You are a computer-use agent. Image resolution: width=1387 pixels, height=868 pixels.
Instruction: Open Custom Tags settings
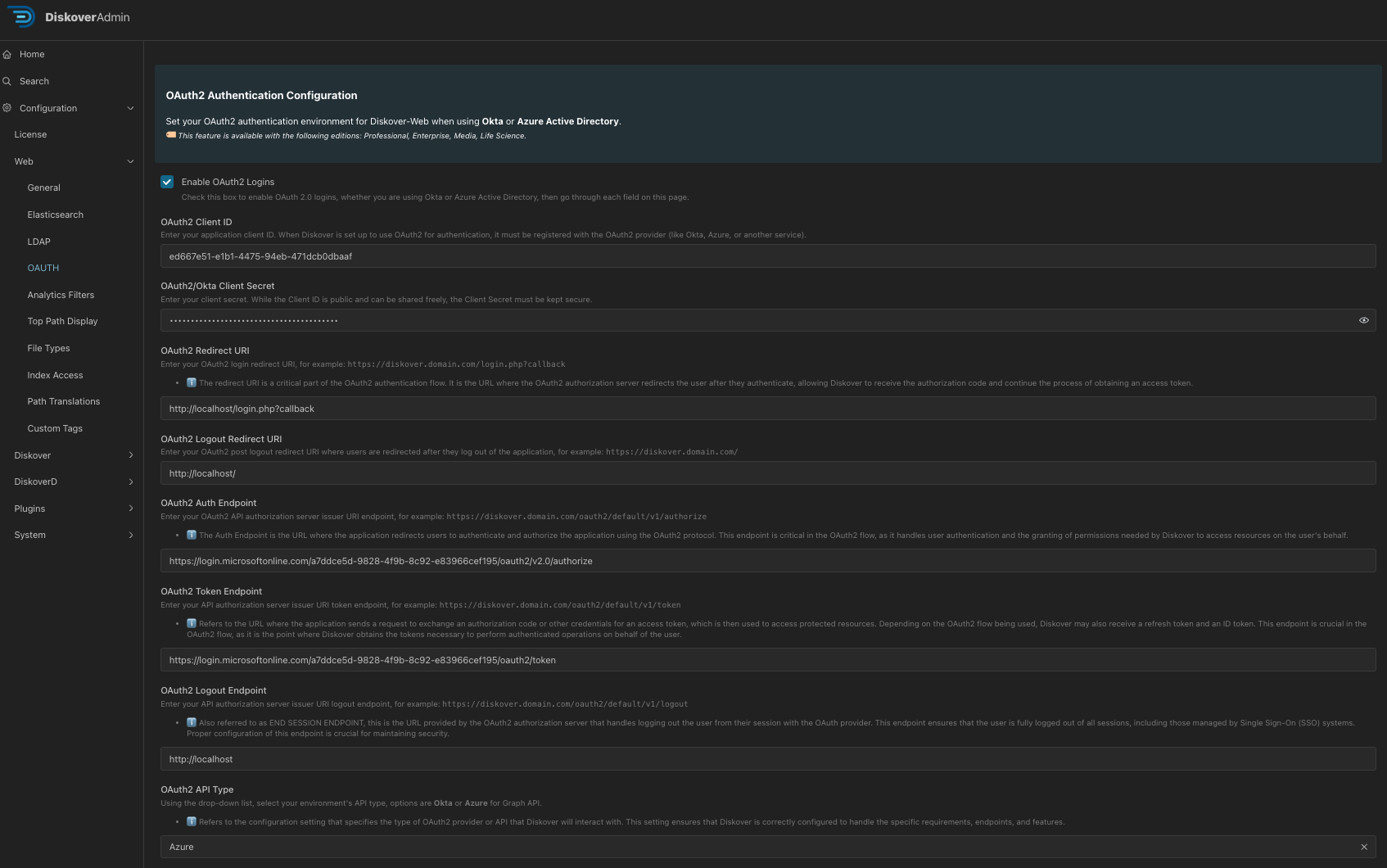pos(55,428)
